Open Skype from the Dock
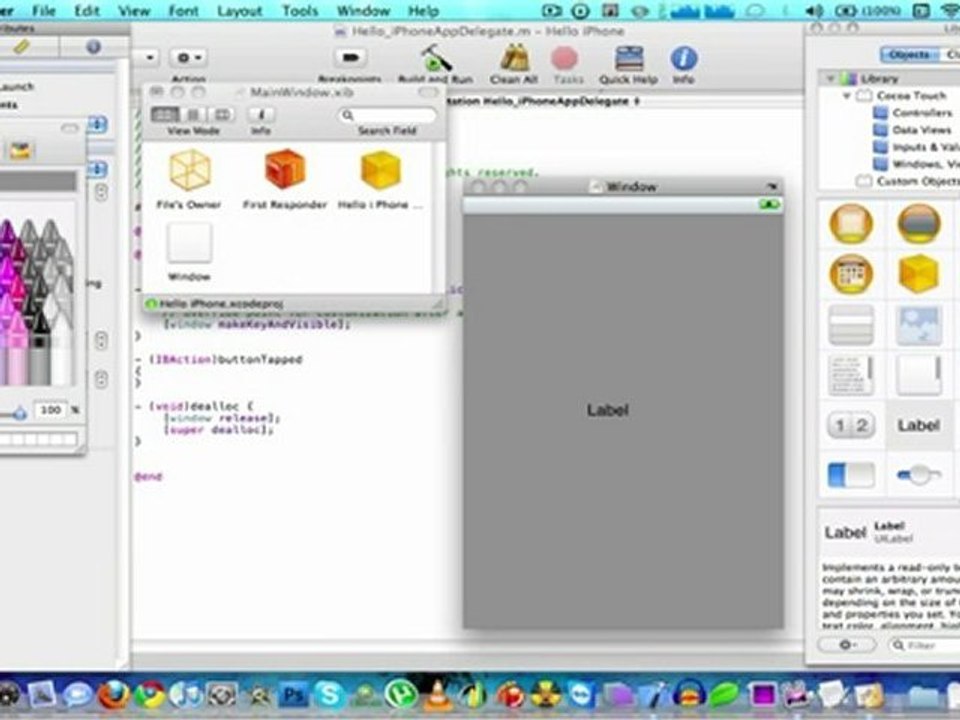960x720 pixels. [329, 694]
